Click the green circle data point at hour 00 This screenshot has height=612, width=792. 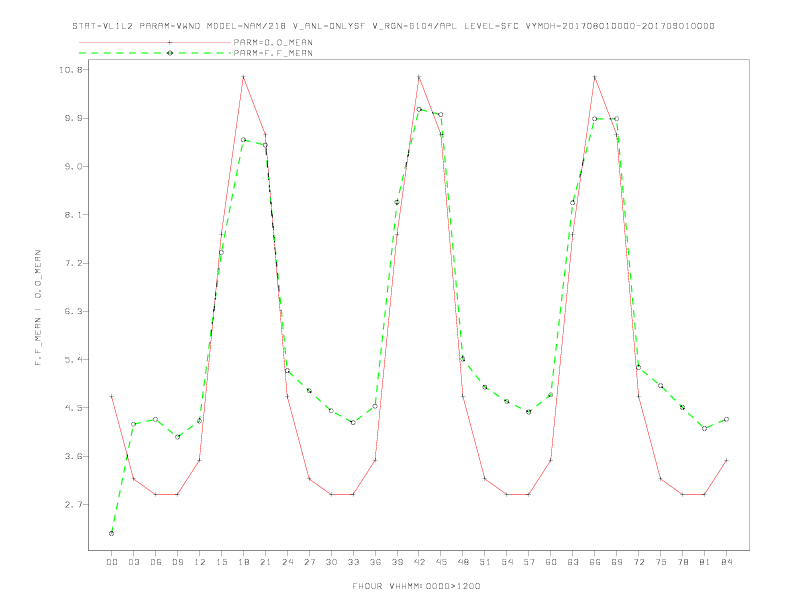pyautogui.click(x=112, y=533)
